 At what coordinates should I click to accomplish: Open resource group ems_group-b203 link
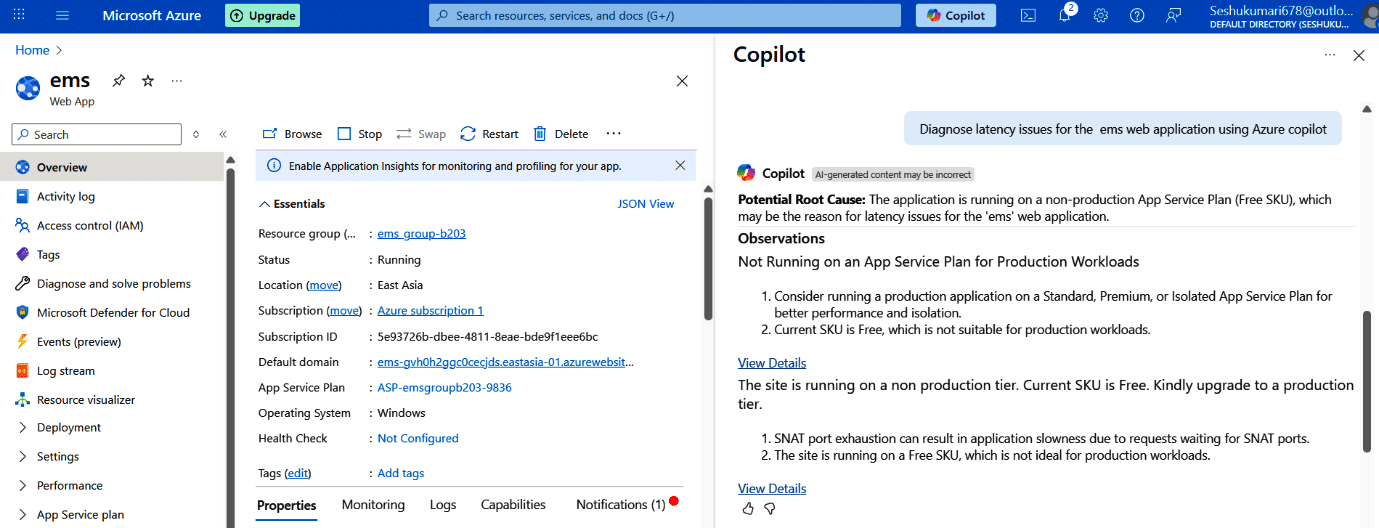click(421, 234)
